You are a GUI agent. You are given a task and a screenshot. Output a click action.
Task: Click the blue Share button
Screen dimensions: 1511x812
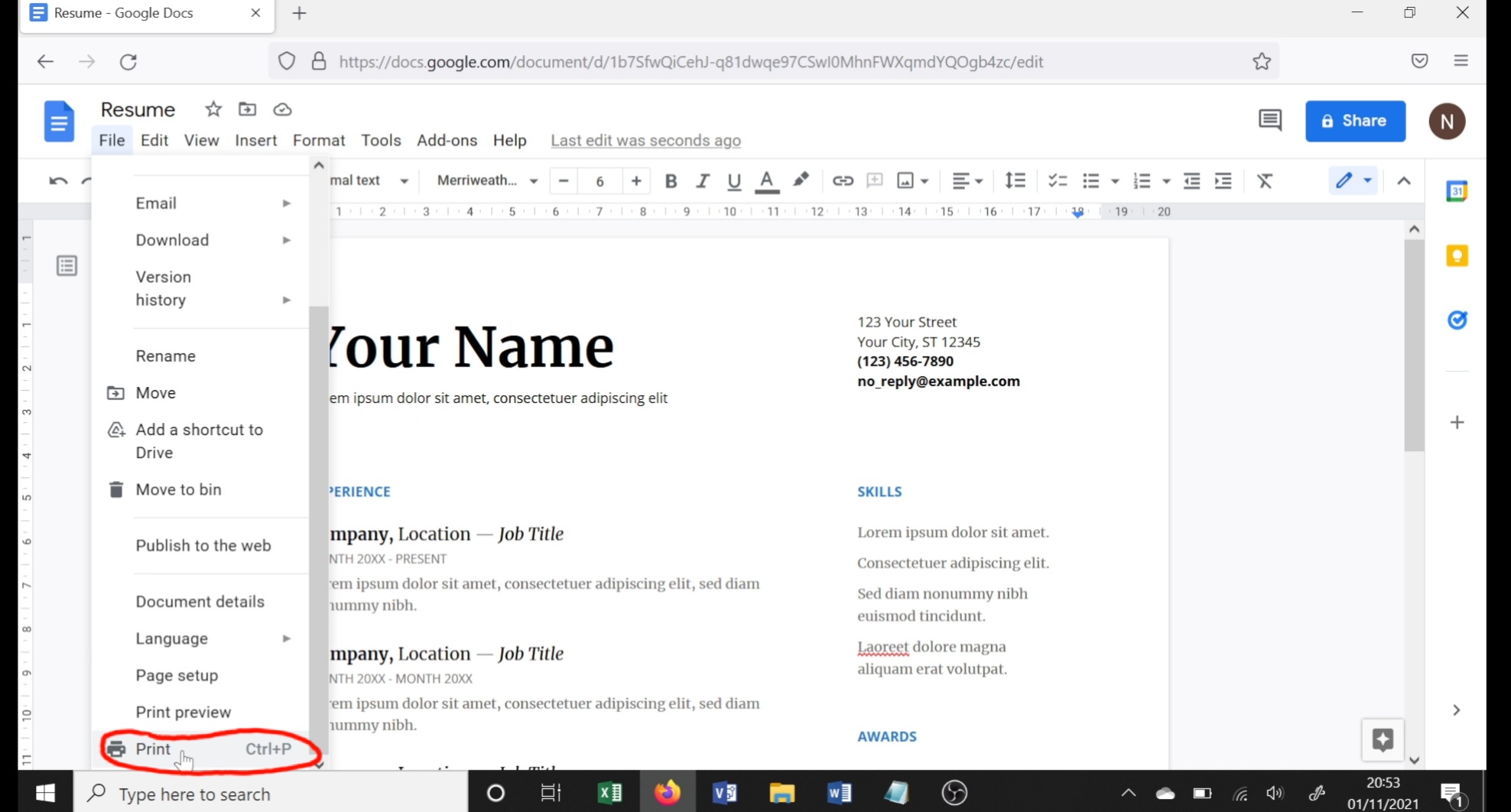coord(1355,121)
